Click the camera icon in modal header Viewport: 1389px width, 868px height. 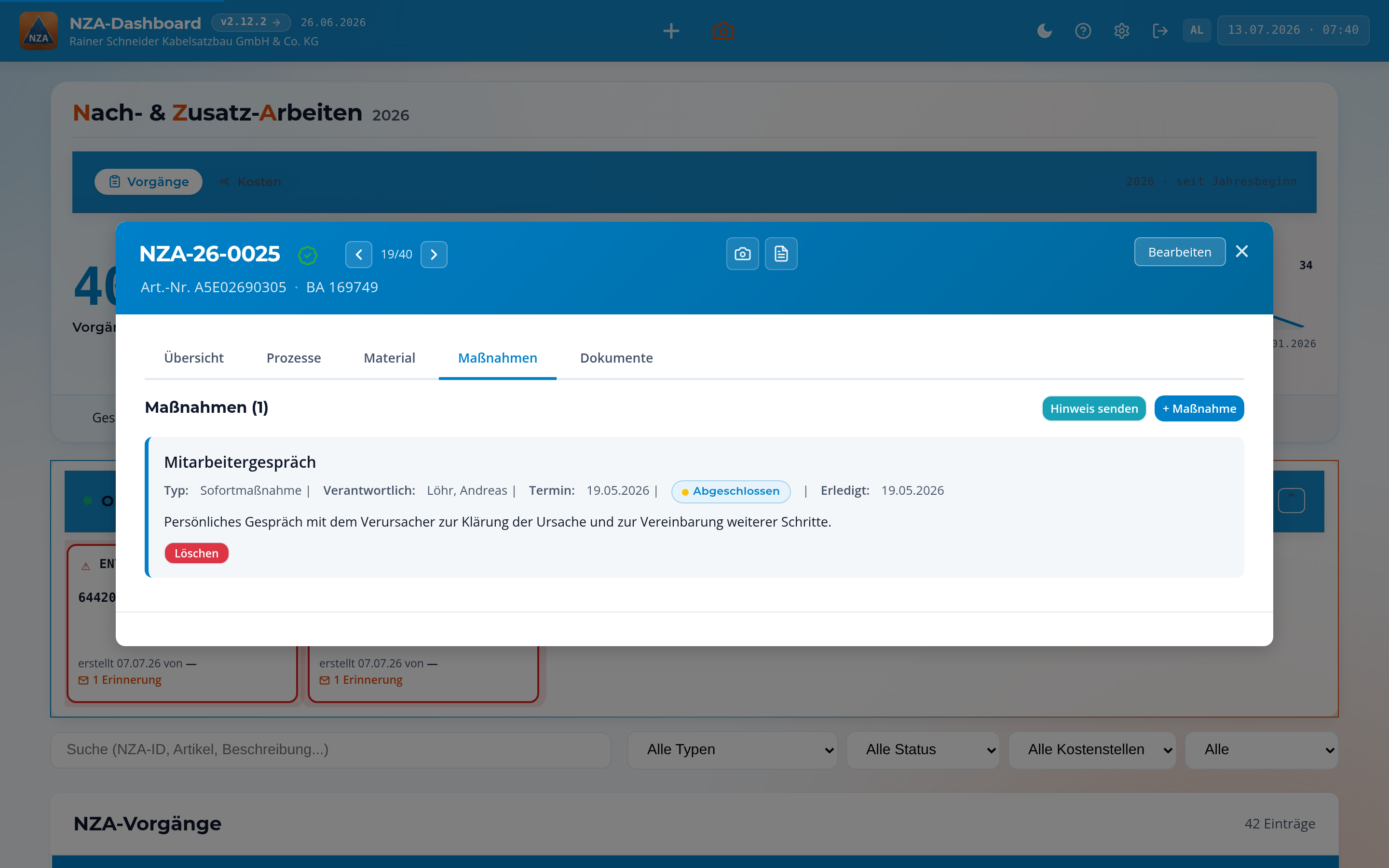(742, 254)
